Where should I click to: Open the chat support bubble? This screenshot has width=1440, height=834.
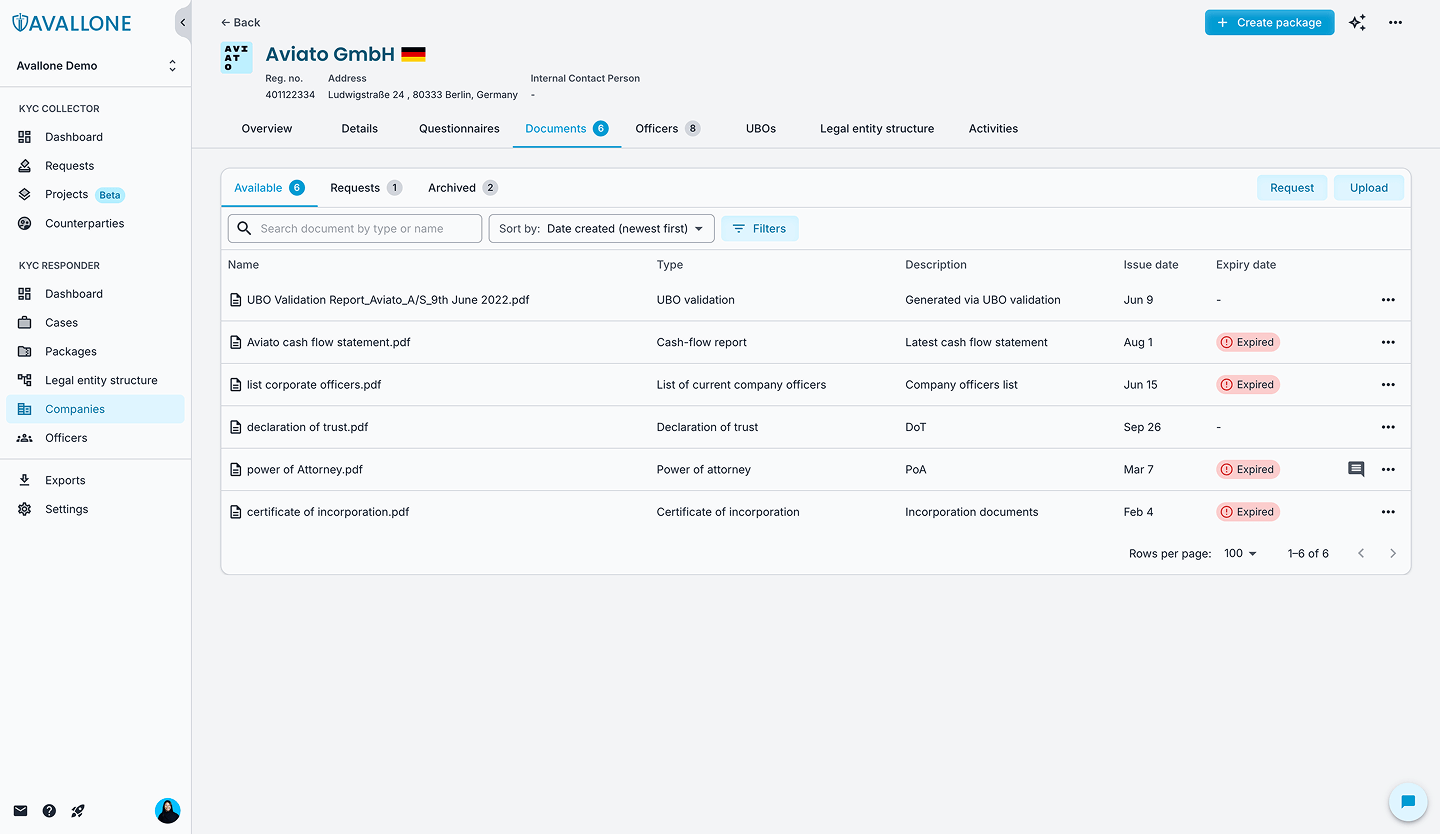(x=1408, y=802)
